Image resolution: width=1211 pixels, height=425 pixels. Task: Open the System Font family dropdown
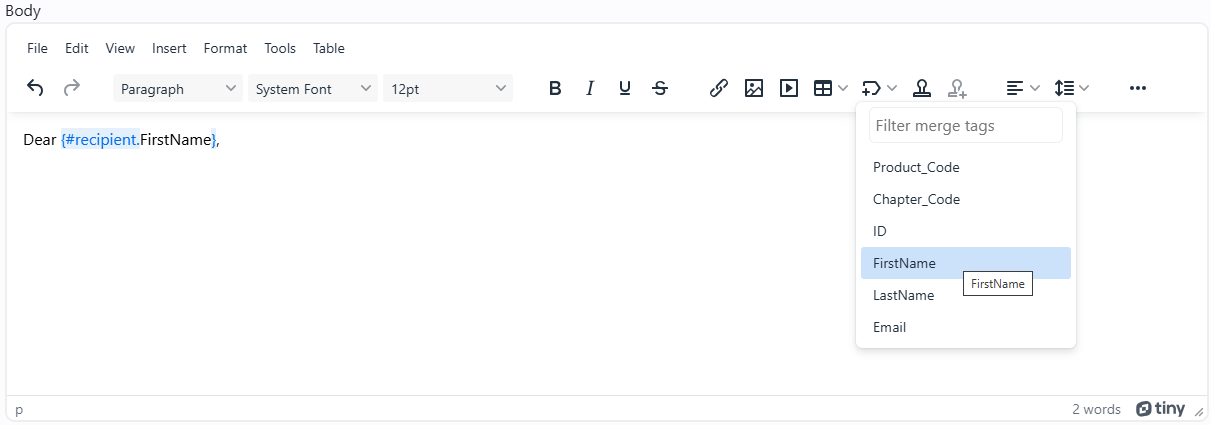pyautogui.click(x=313, y=88)
